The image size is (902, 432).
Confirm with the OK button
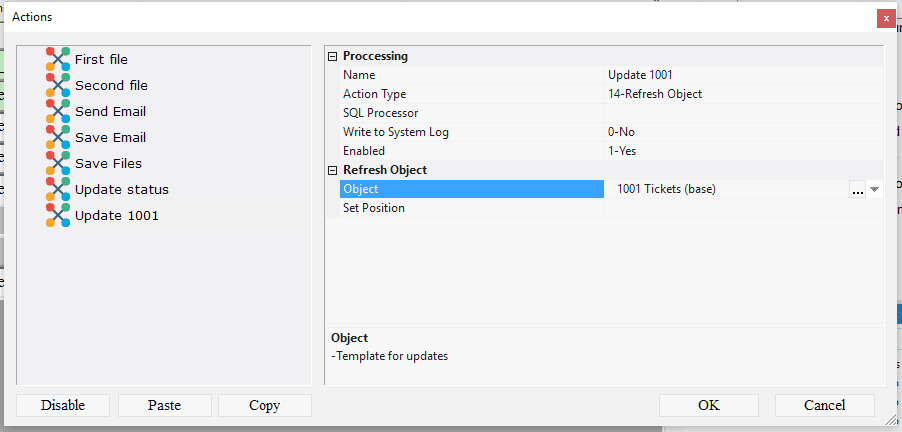click(708, 405)
